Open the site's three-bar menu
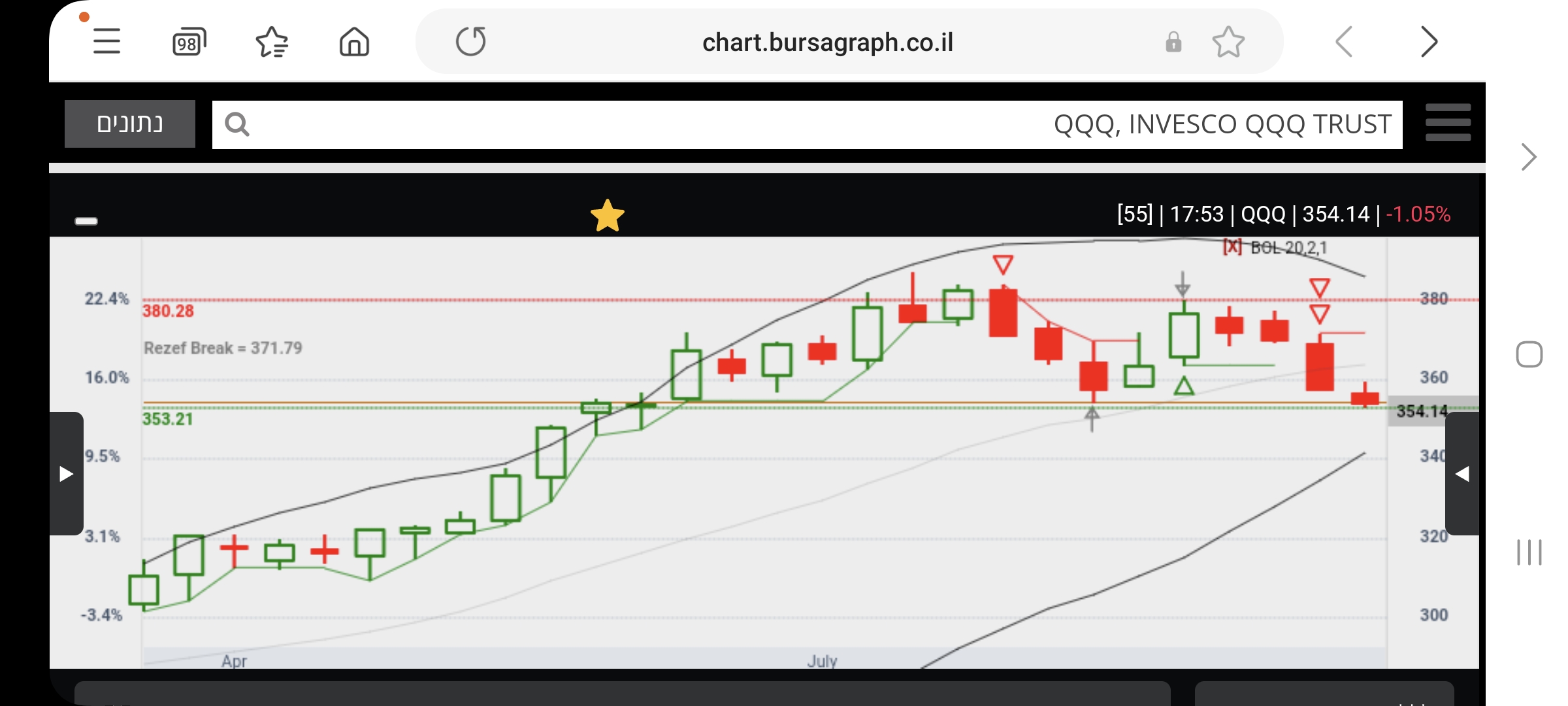Screen dimensions: 1568x706 point(1448,123)
